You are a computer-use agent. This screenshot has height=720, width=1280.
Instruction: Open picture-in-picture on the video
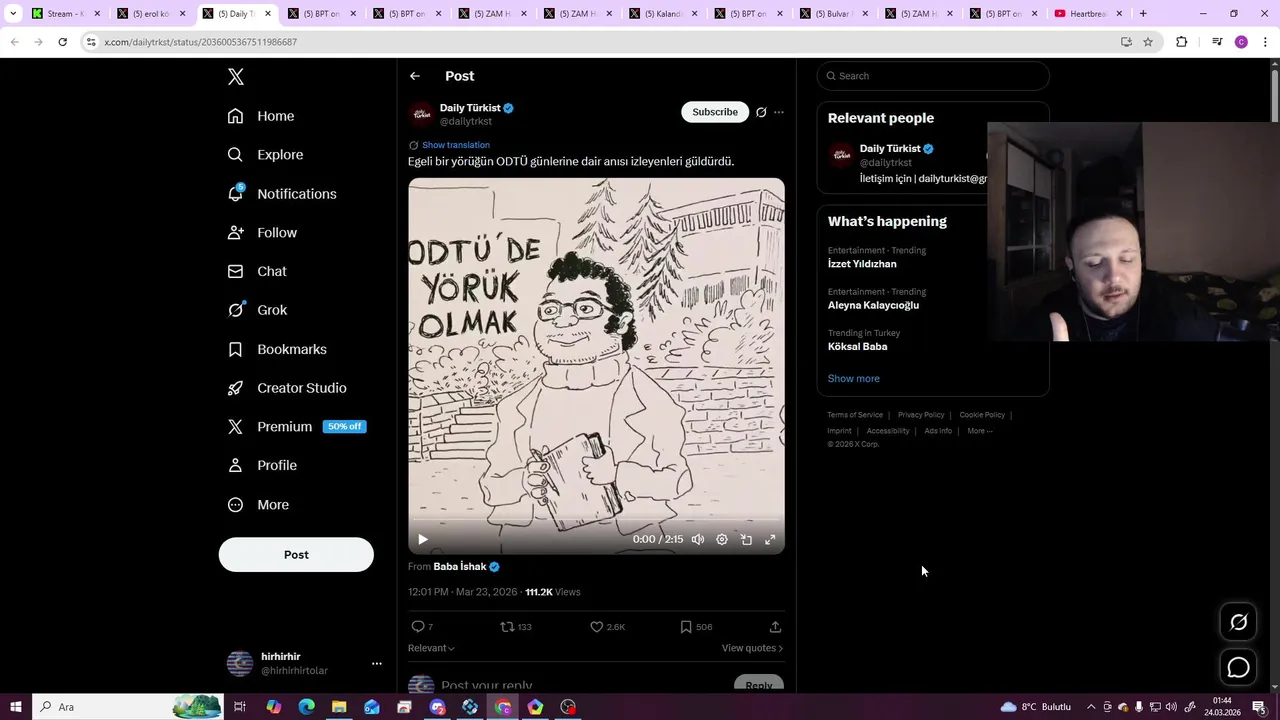click(x=746, y=540)
